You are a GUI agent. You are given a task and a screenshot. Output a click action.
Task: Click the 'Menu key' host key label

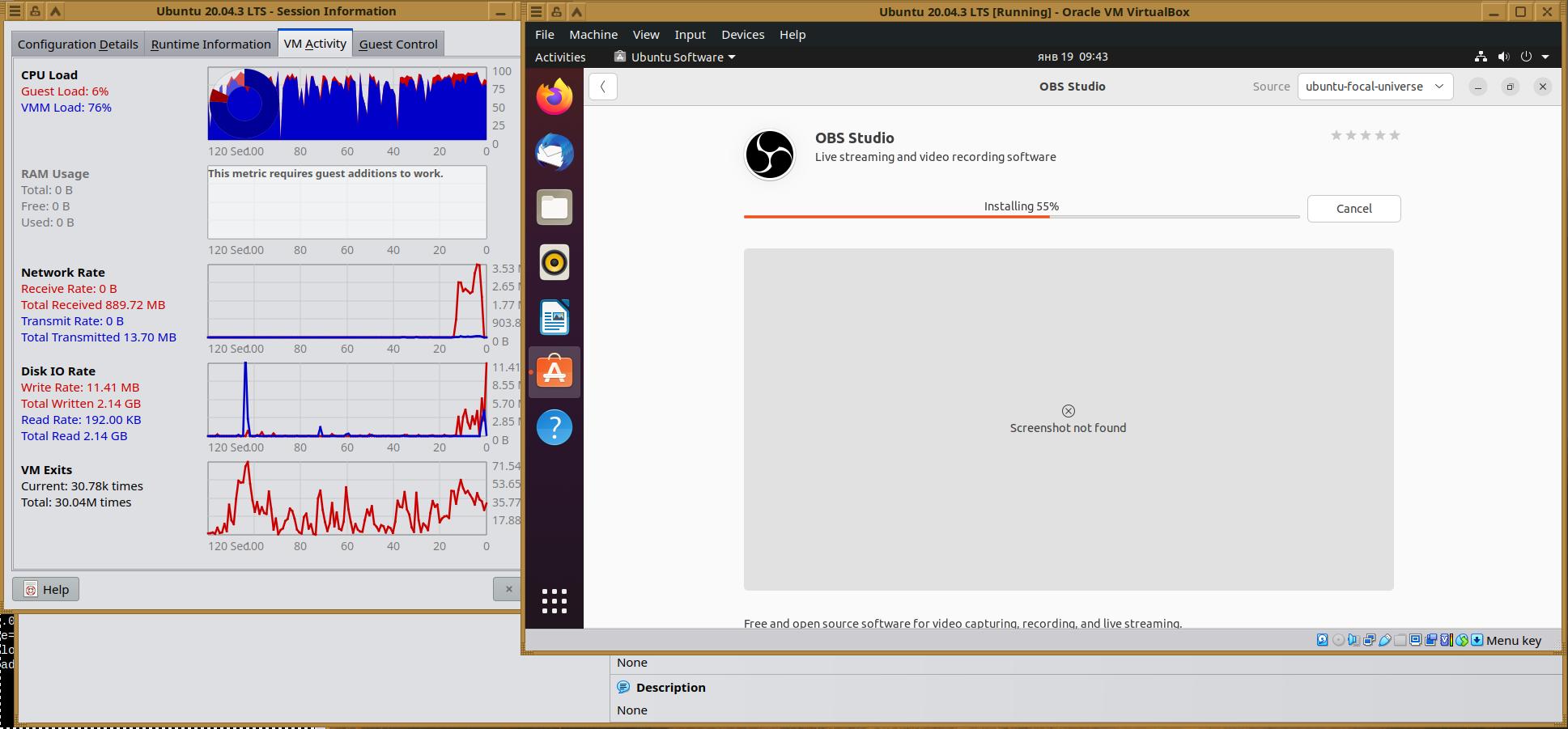1514,640
